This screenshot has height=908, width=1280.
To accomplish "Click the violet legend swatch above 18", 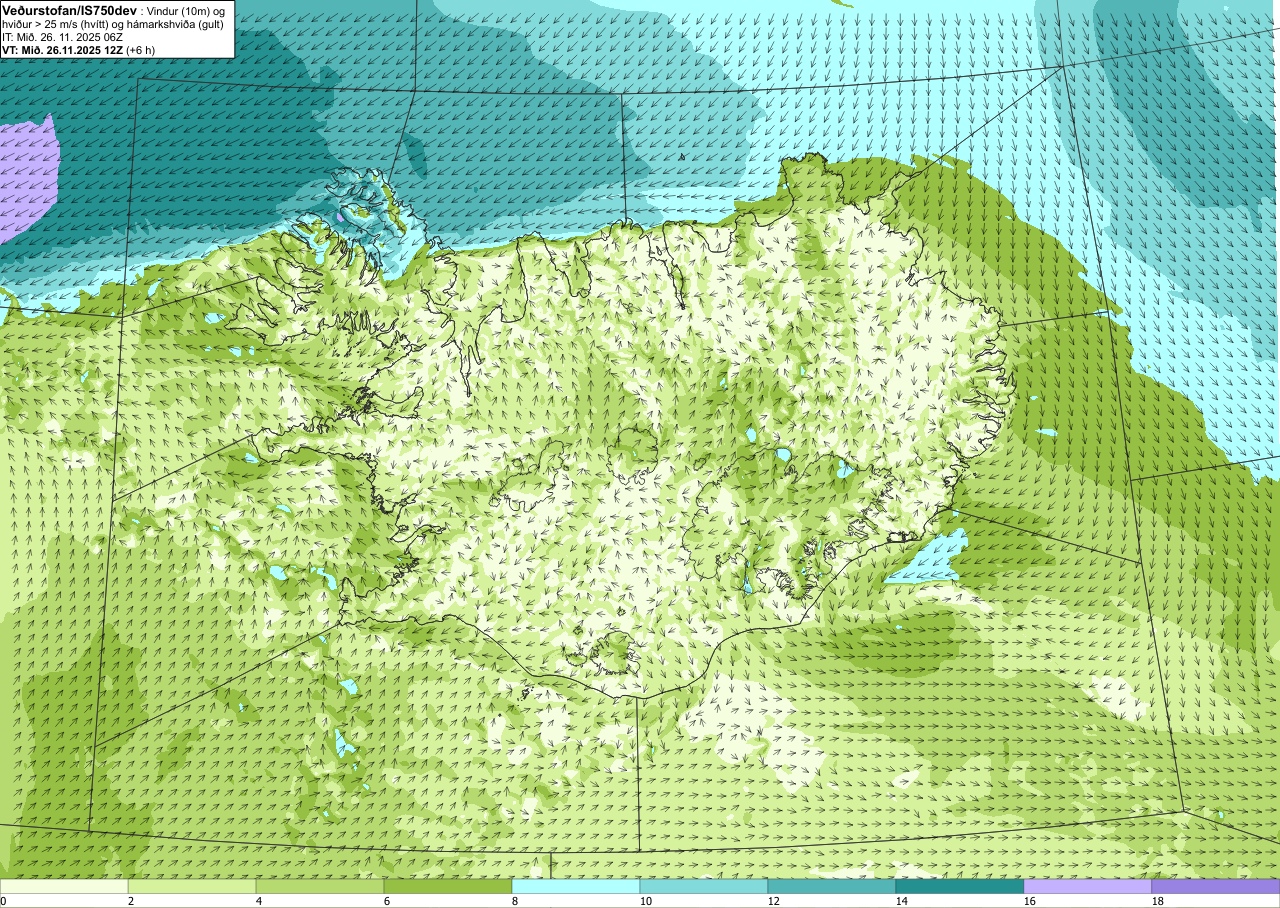I will (1216, 886).
